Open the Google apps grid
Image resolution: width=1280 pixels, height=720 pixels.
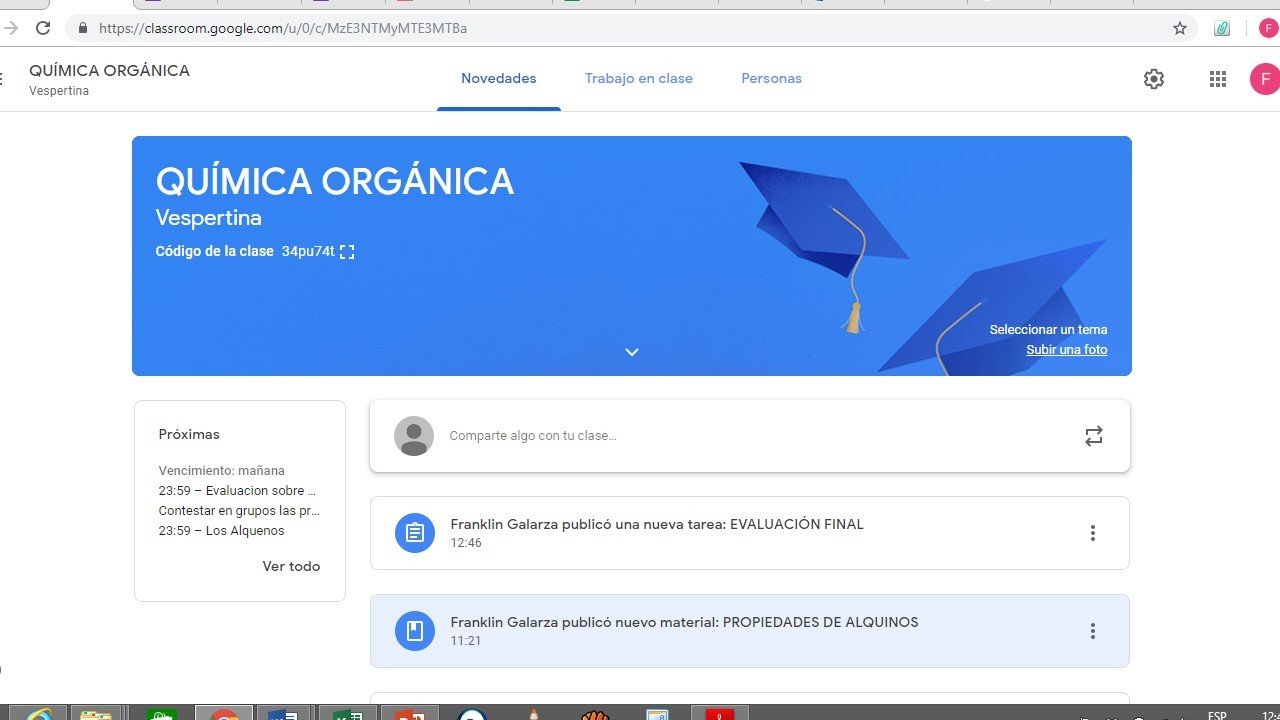click(x=1218, y=79)
